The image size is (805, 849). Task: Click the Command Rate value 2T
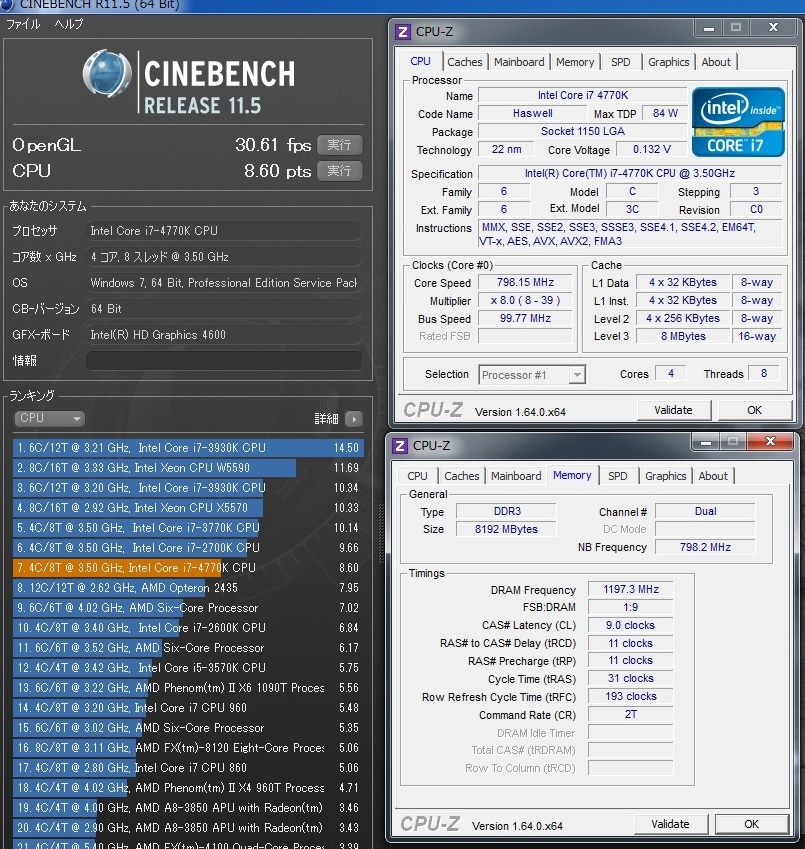click(x=631, y=714)
